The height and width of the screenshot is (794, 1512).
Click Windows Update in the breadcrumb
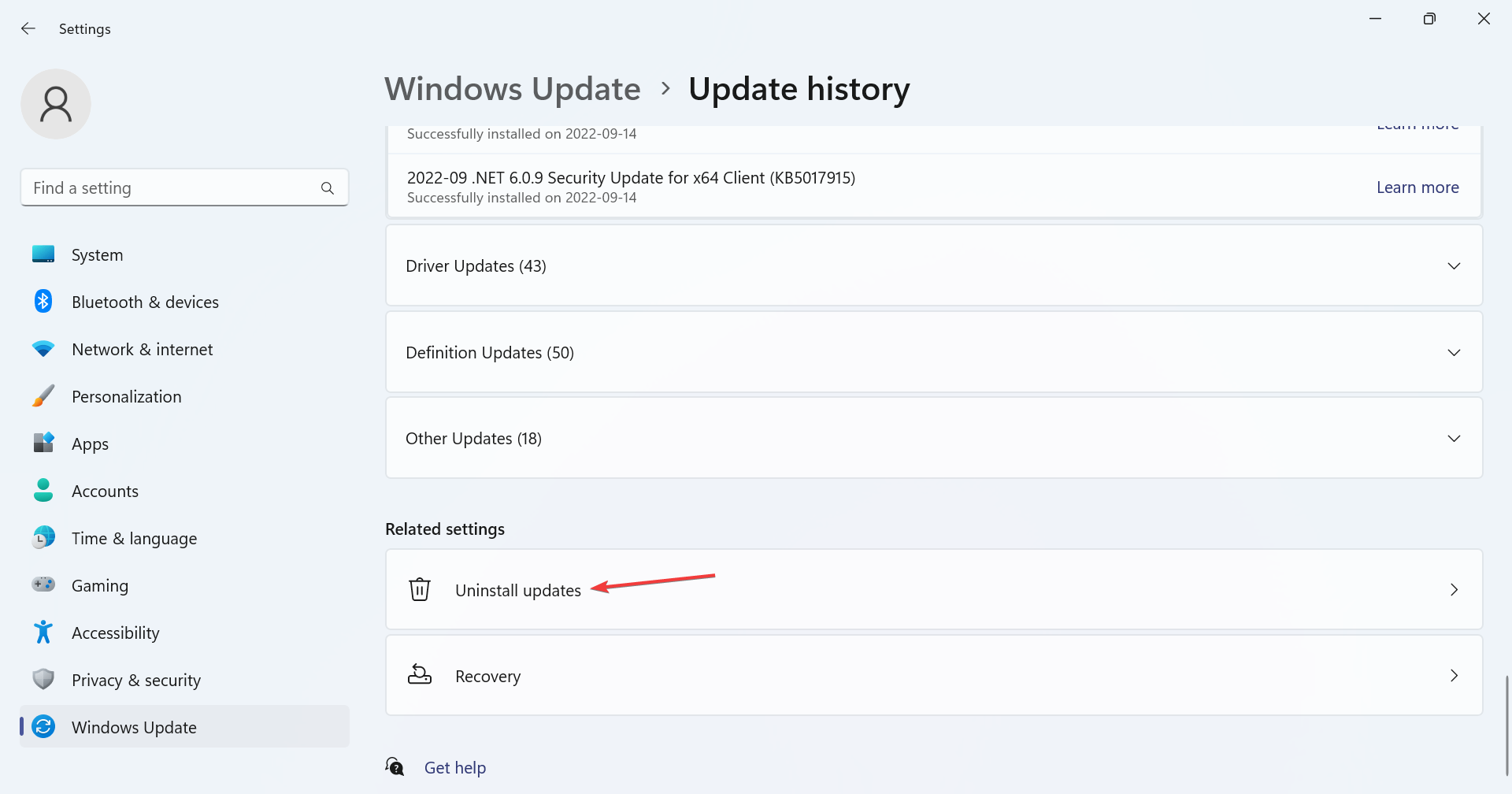click(x=513, y=89)
